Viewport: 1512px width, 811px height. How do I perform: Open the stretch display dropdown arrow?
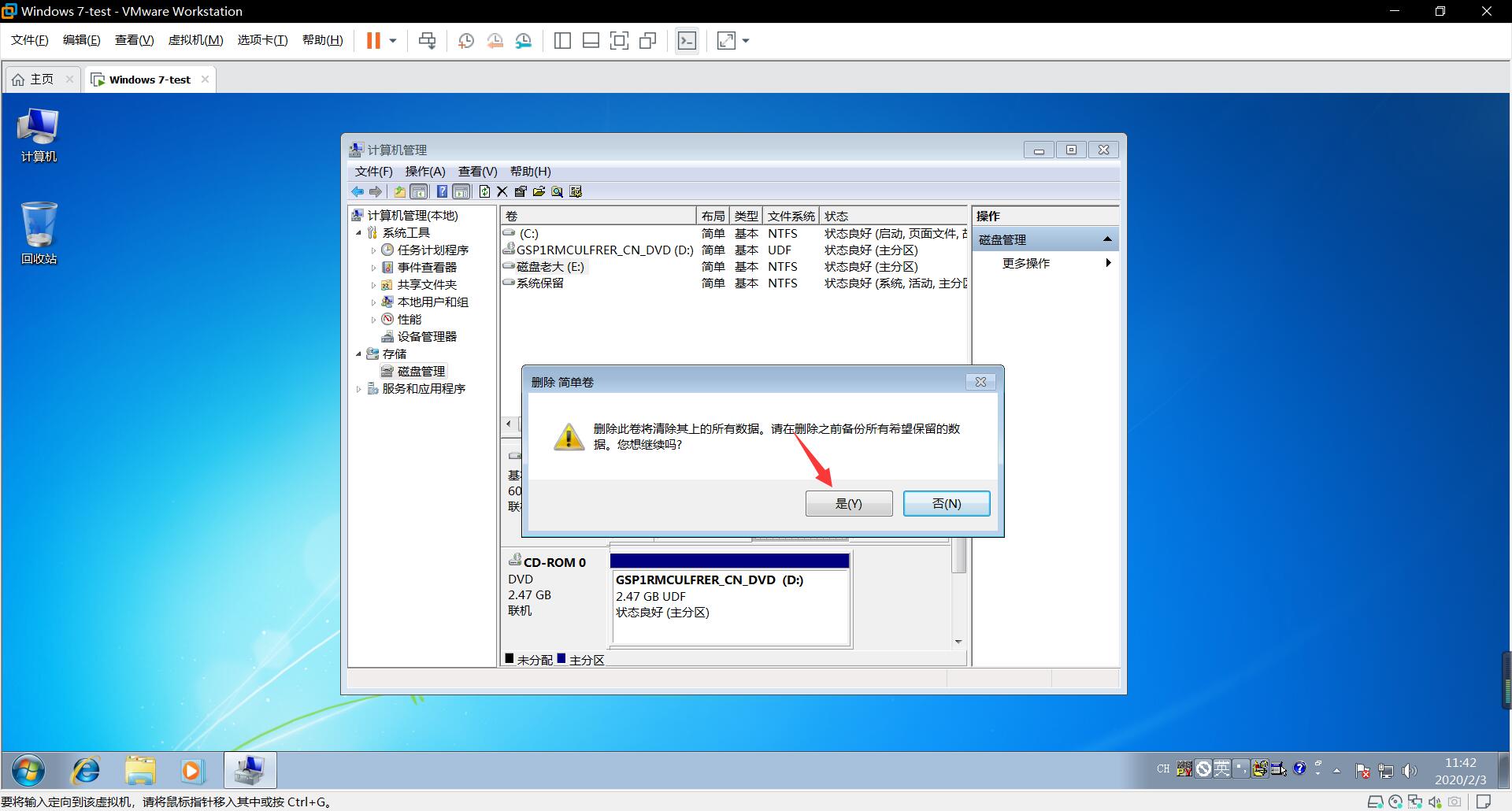click(746, 40)
